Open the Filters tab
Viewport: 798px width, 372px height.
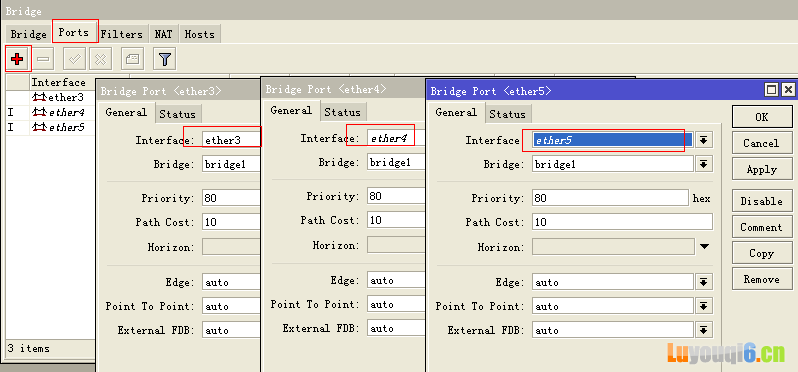(122, 34)
